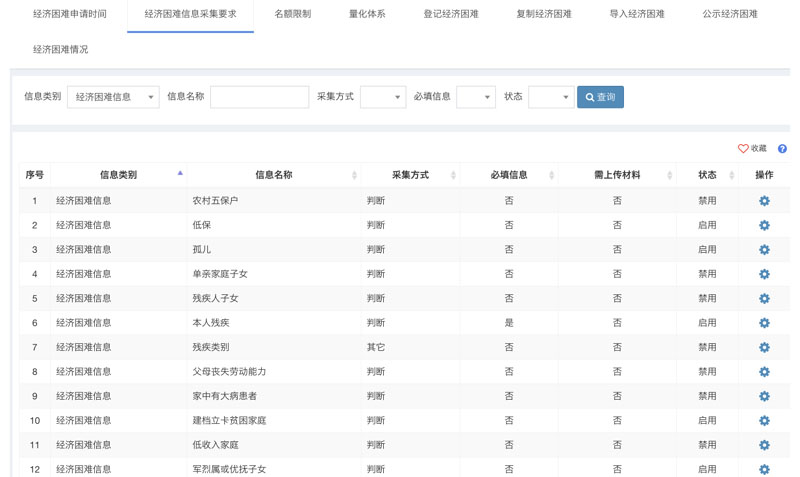Open action gear for 本人残疾 row
Screen dimensions: 800x477
(x=764, y=323)
